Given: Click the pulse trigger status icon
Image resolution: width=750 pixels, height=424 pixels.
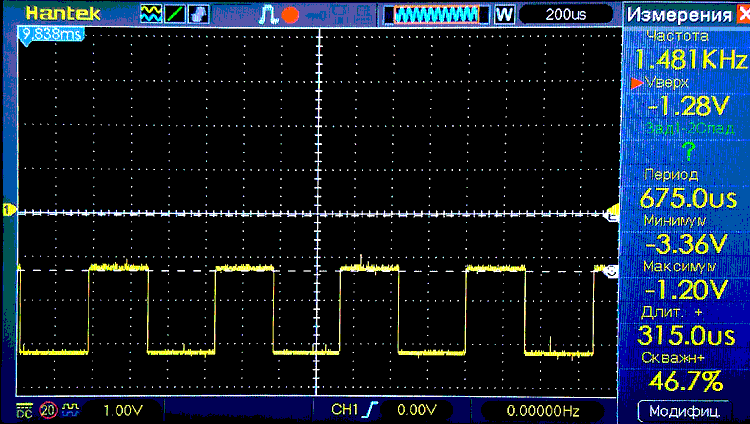Looking at the screenshot, I should 268,14.
